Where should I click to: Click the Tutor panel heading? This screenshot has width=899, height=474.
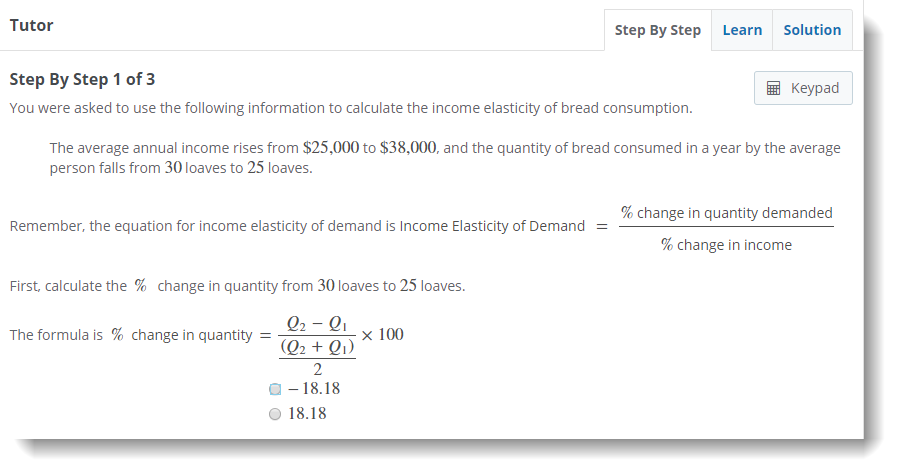click(31, 25)
